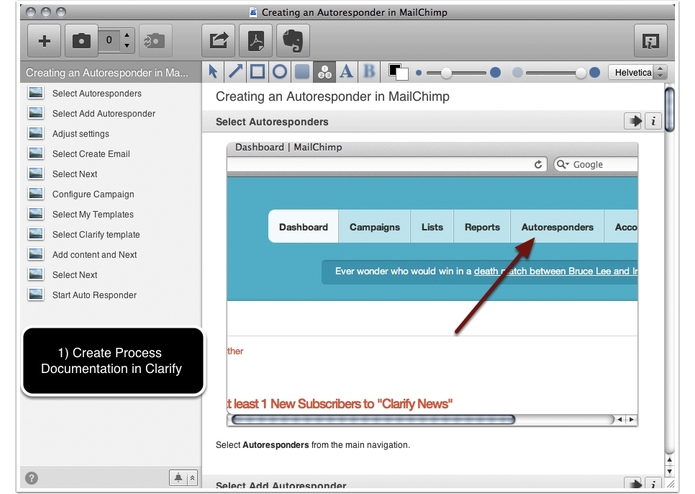Image resolution: width=695 pixels, height=494 pixels.
Task: Click the MailChimp screenshot image in editor
Action: point(432,284)
